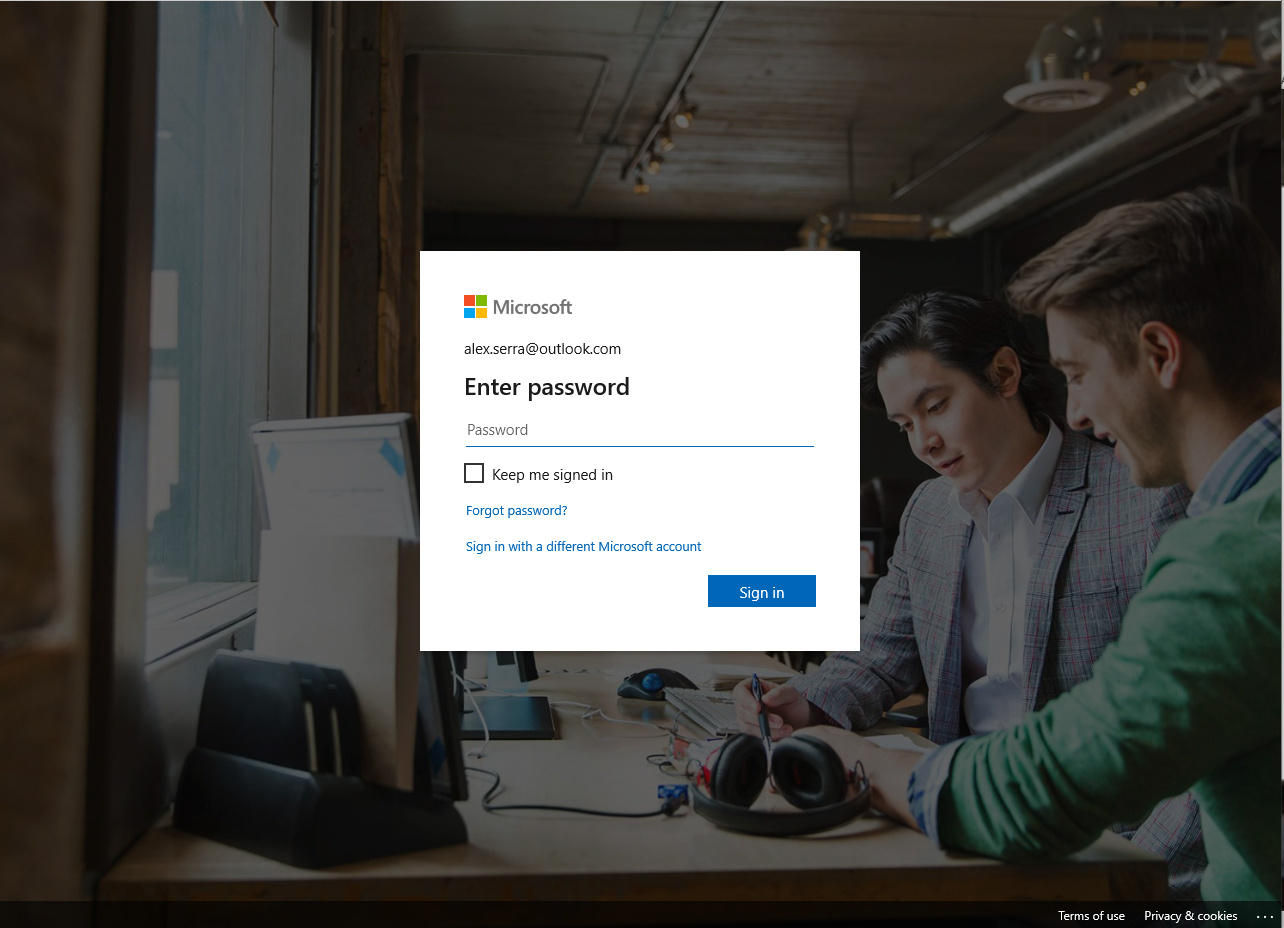The width and height of the screenshot is (1284, 928).
Task: Expand the footer ellipsis more options
Action: (1265, 916)
